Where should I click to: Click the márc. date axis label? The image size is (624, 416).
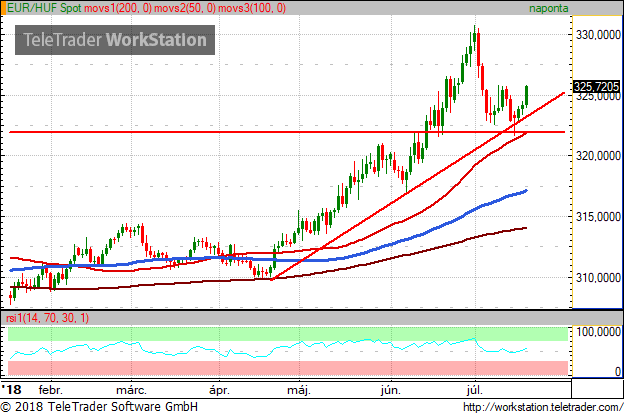131,390
